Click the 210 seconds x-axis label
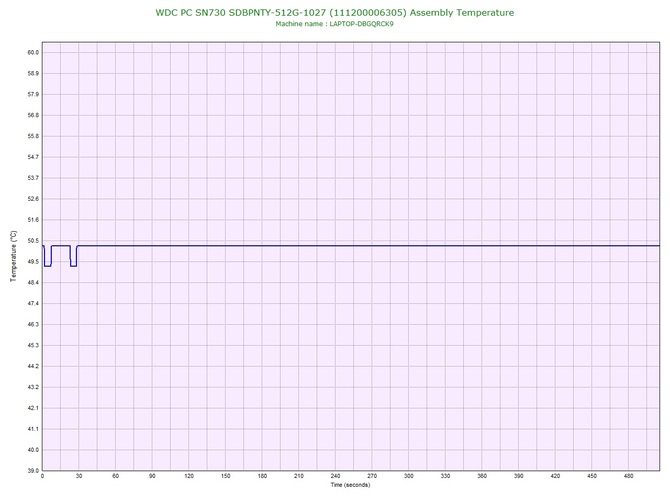670x502 pixels. (299, 476)
